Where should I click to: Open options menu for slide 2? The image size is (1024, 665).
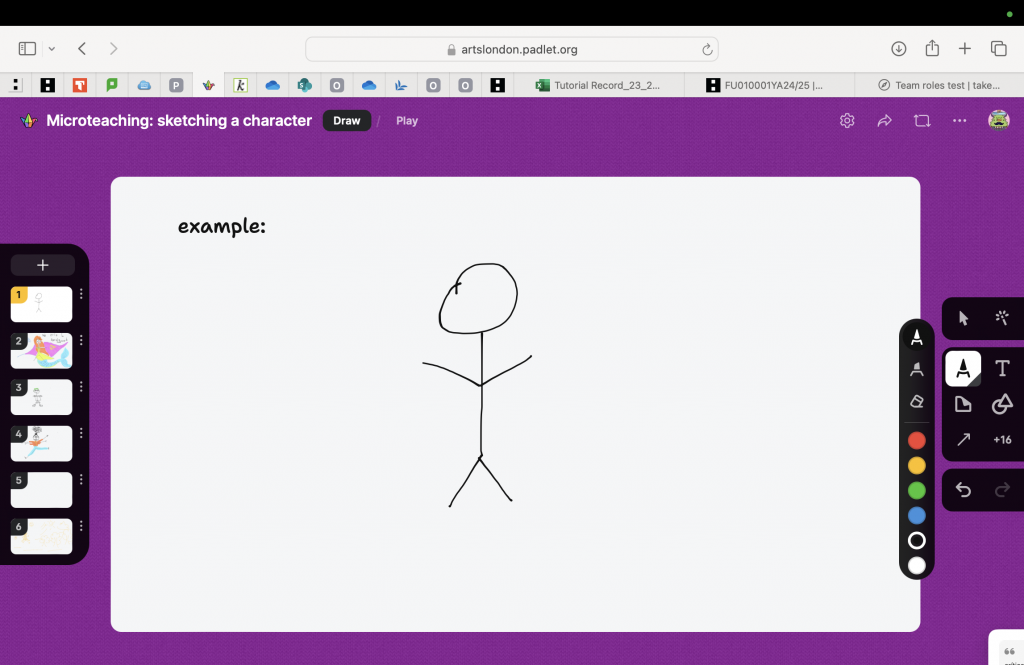click(x=81, y=341)
